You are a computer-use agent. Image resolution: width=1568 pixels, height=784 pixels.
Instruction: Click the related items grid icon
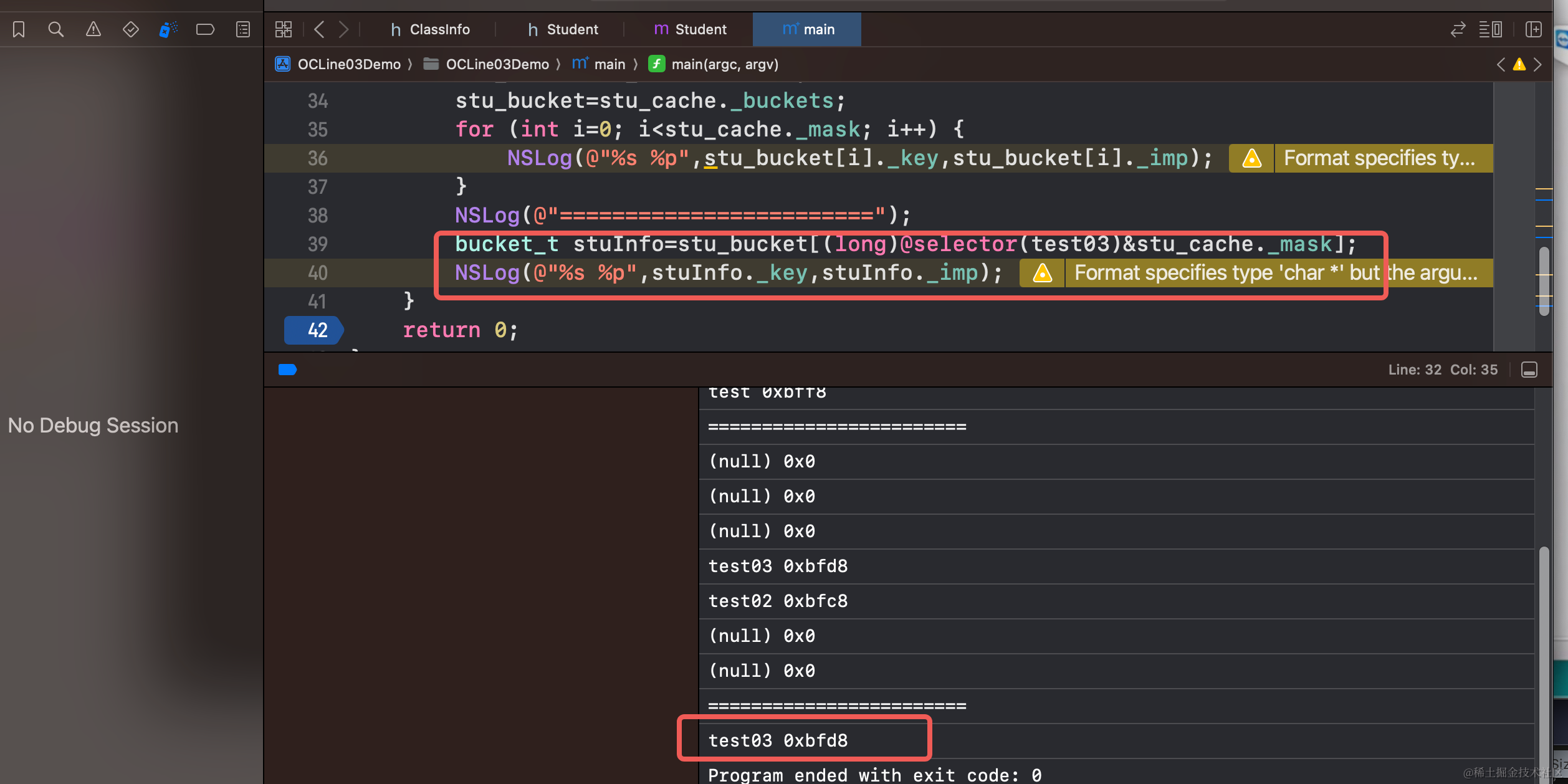click(284, 29)
